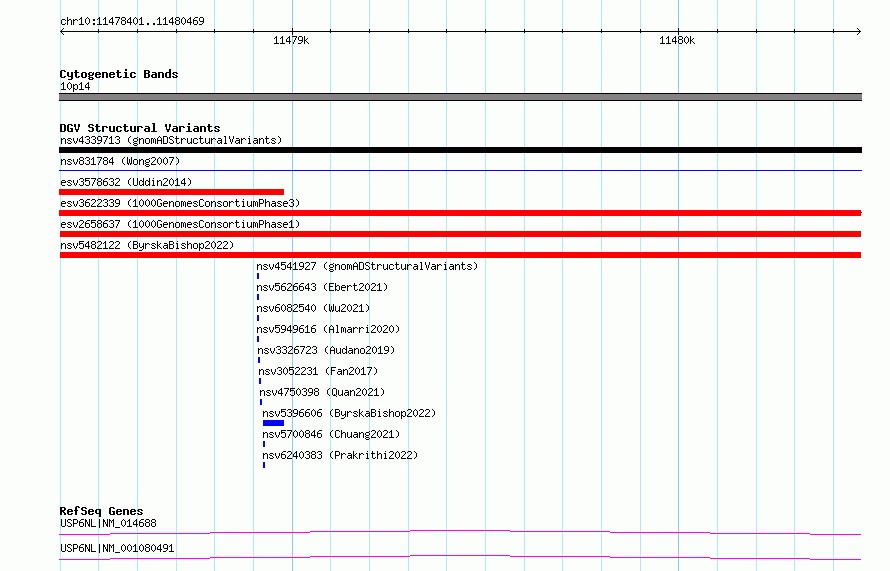Select the 10p14 band label

pyautogui.click(x=75, y=86)
